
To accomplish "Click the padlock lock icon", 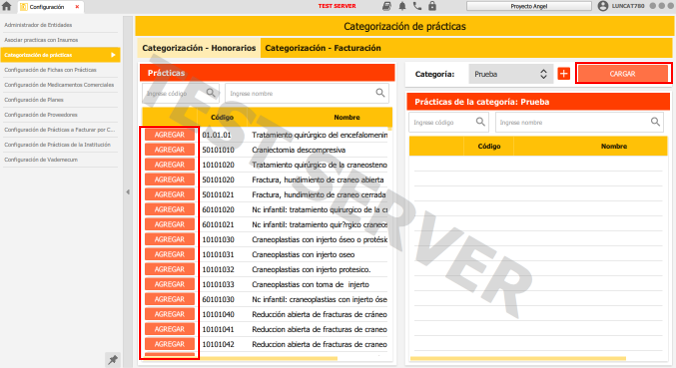I will (432, 6).
